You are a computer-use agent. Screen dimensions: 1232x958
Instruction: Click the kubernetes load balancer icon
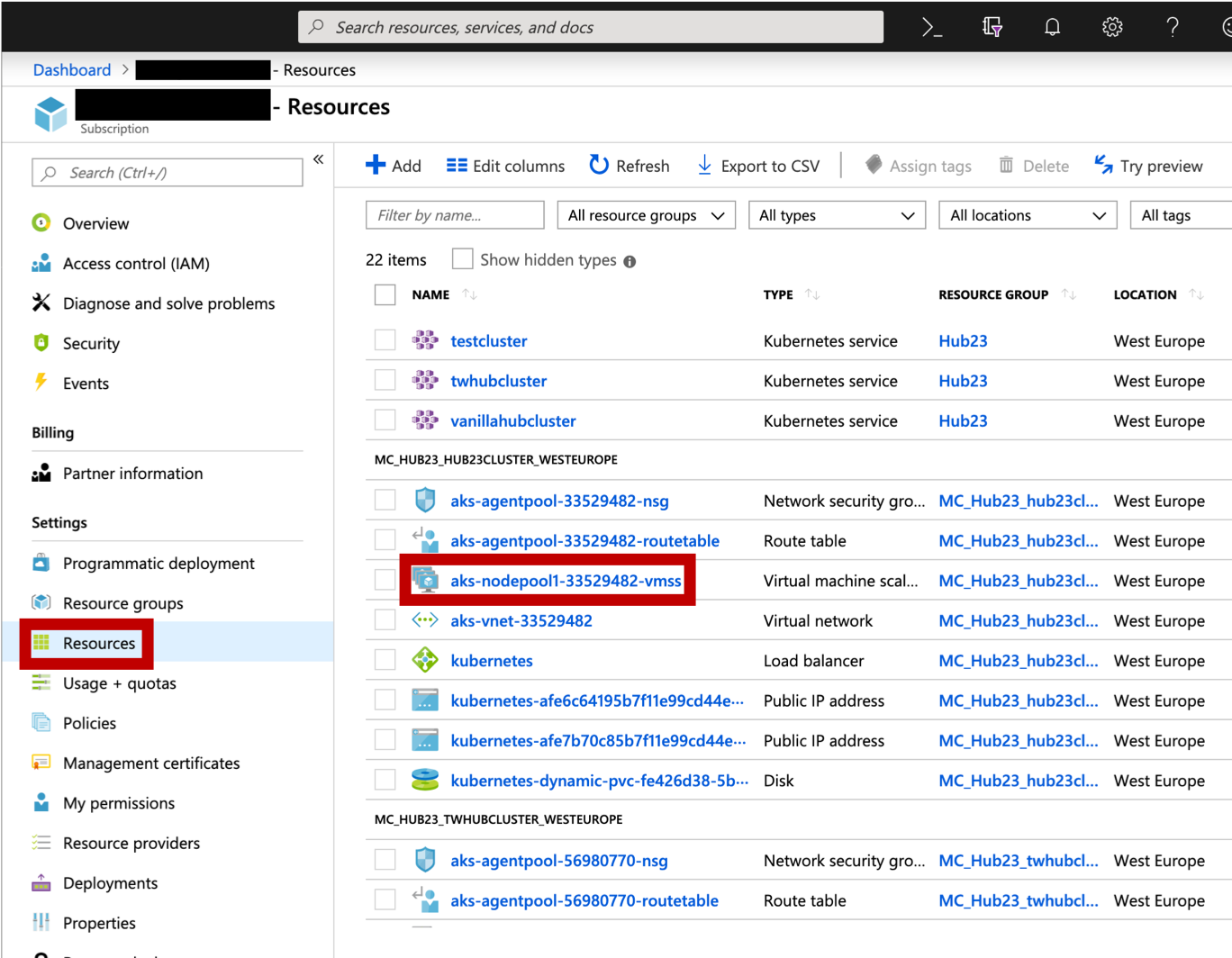pyautogui.click(x=425, y=660)
